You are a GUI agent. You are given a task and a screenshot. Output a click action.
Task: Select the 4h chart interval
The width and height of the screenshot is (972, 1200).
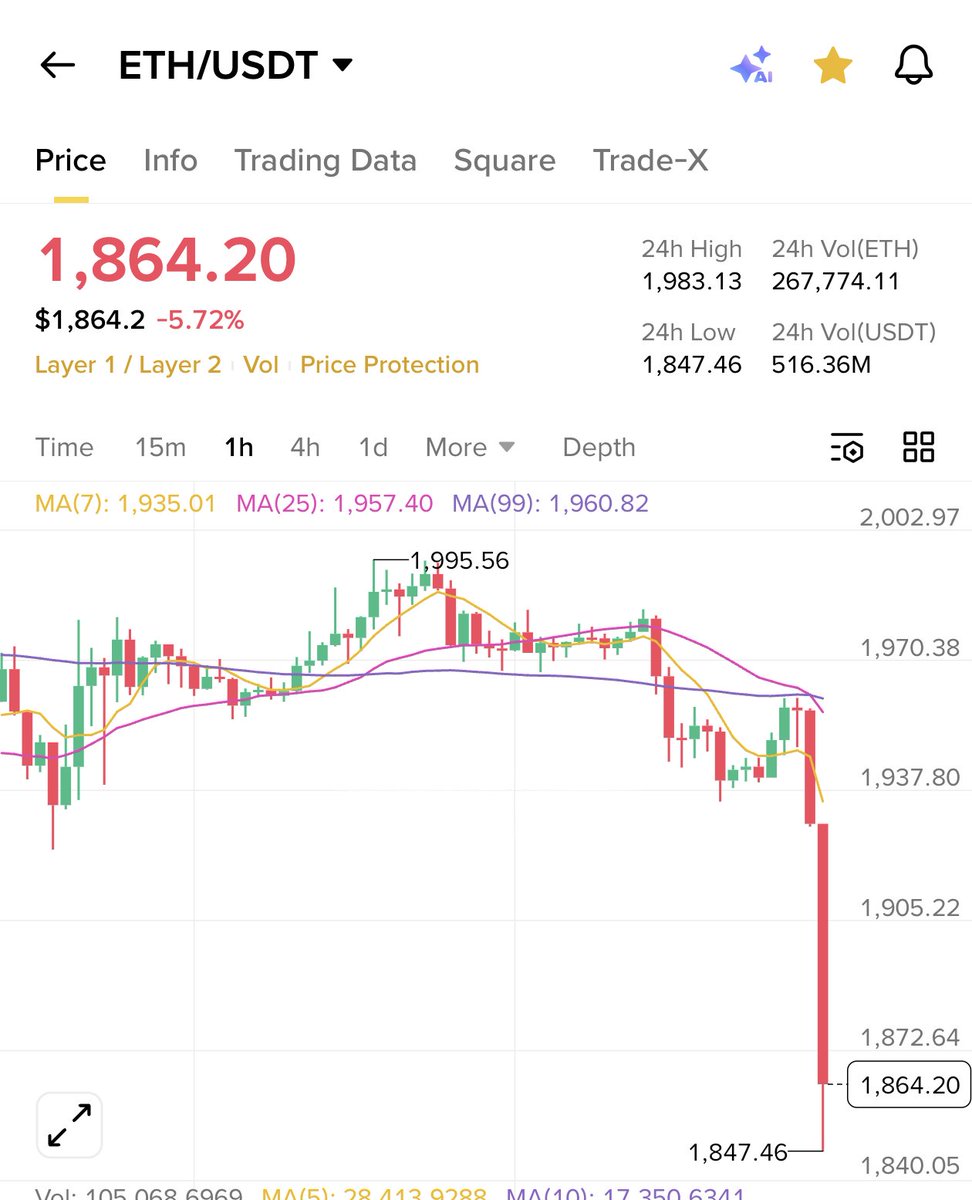click(x=305, y=447)
